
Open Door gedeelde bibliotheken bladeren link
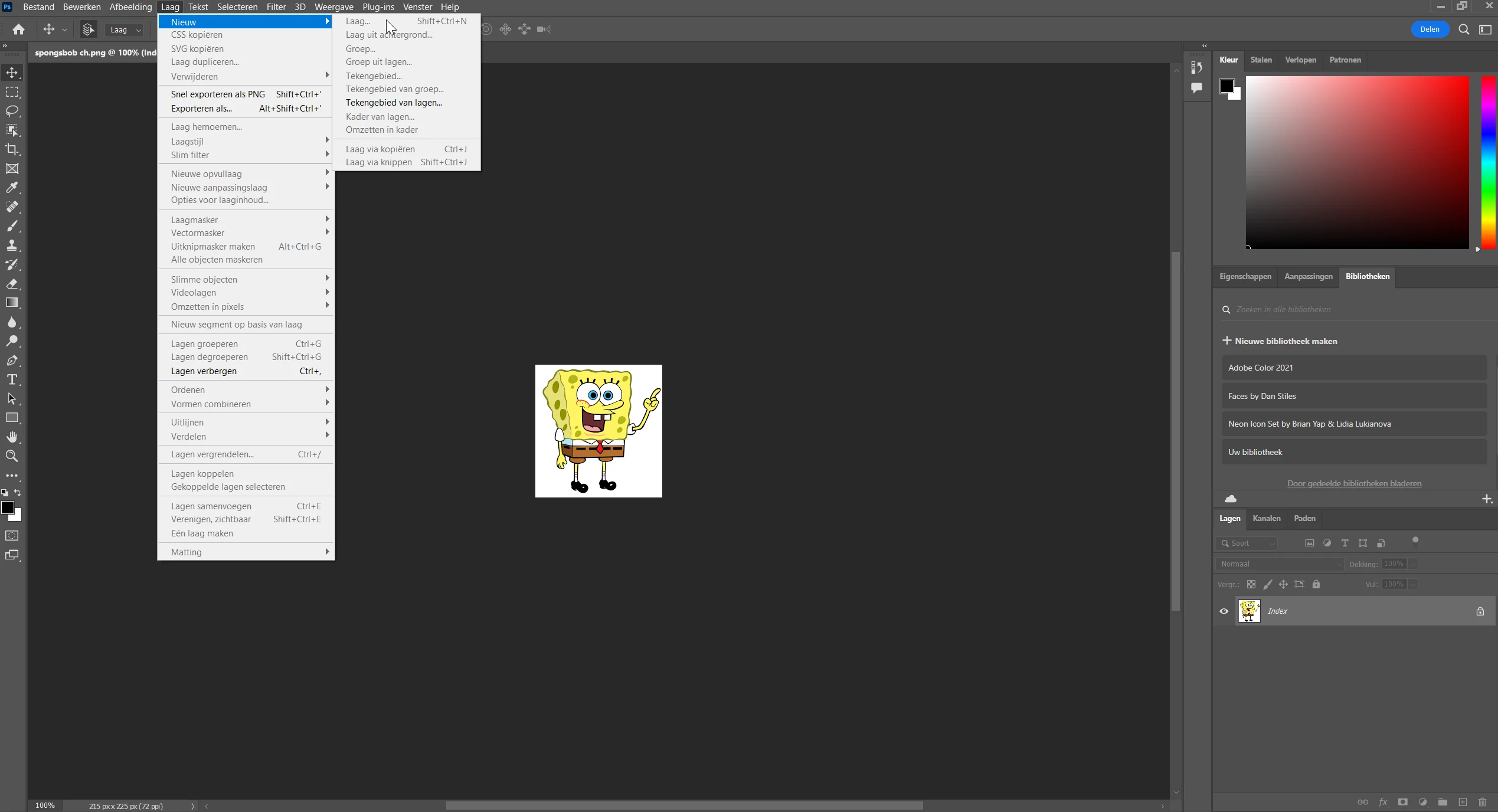(1354, 483)
